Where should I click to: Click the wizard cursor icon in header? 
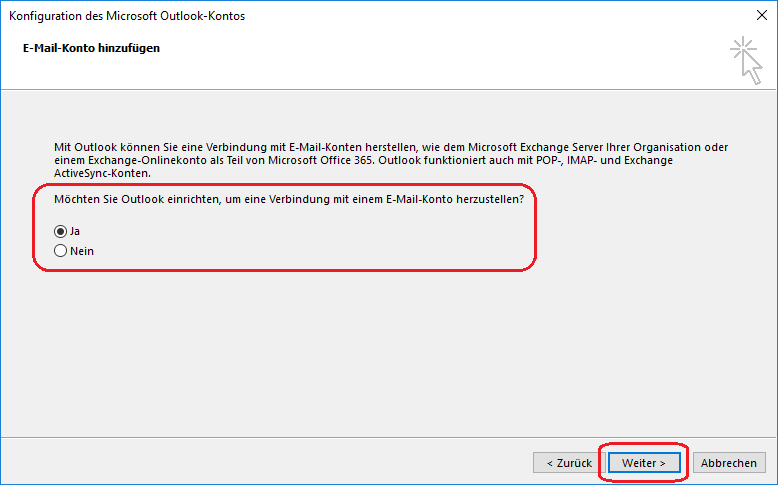pyautogui.click(x=746, y=60)
